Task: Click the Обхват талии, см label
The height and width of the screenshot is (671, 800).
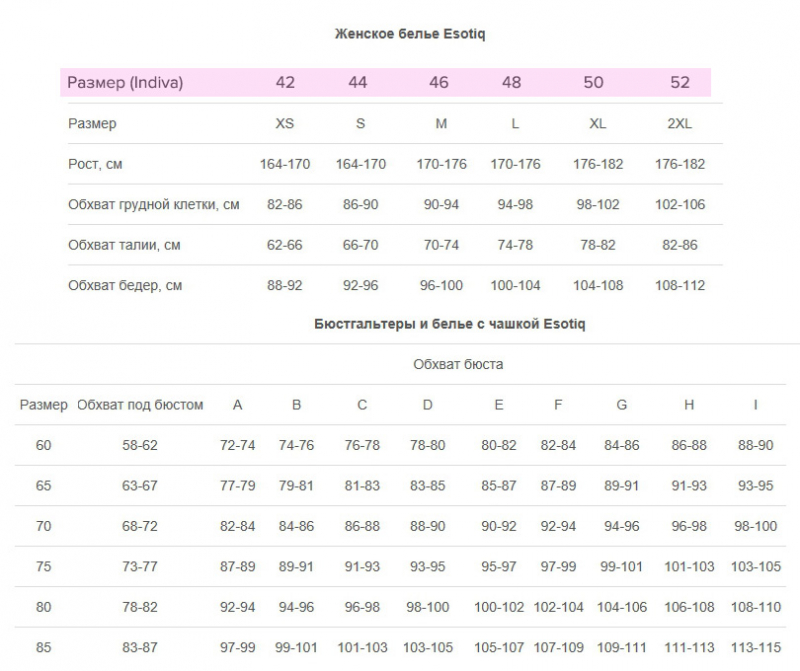Action: click(x=124, y=245)
